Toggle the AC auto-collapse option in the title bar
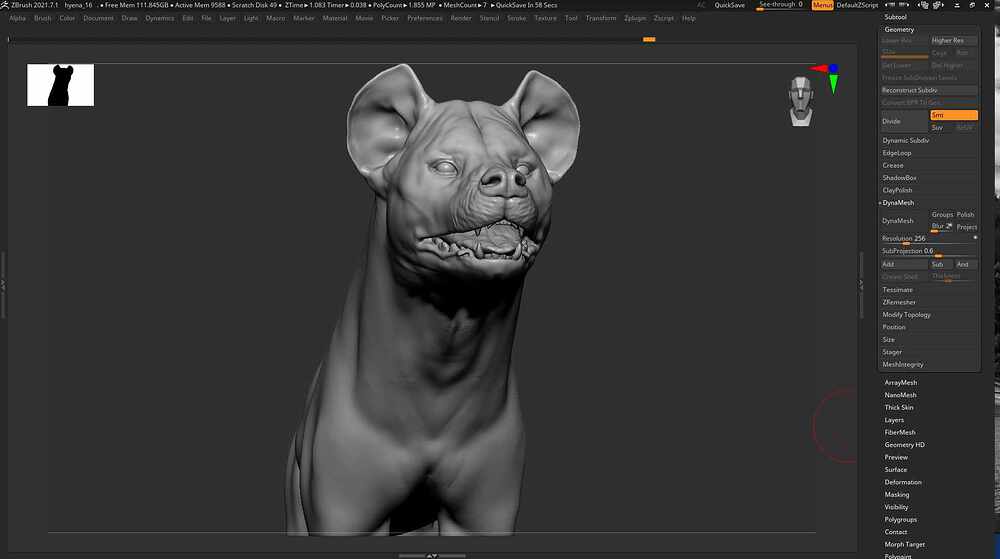Image resolution: width=1000 pixels, height=559 pixels. pos(702,5)
